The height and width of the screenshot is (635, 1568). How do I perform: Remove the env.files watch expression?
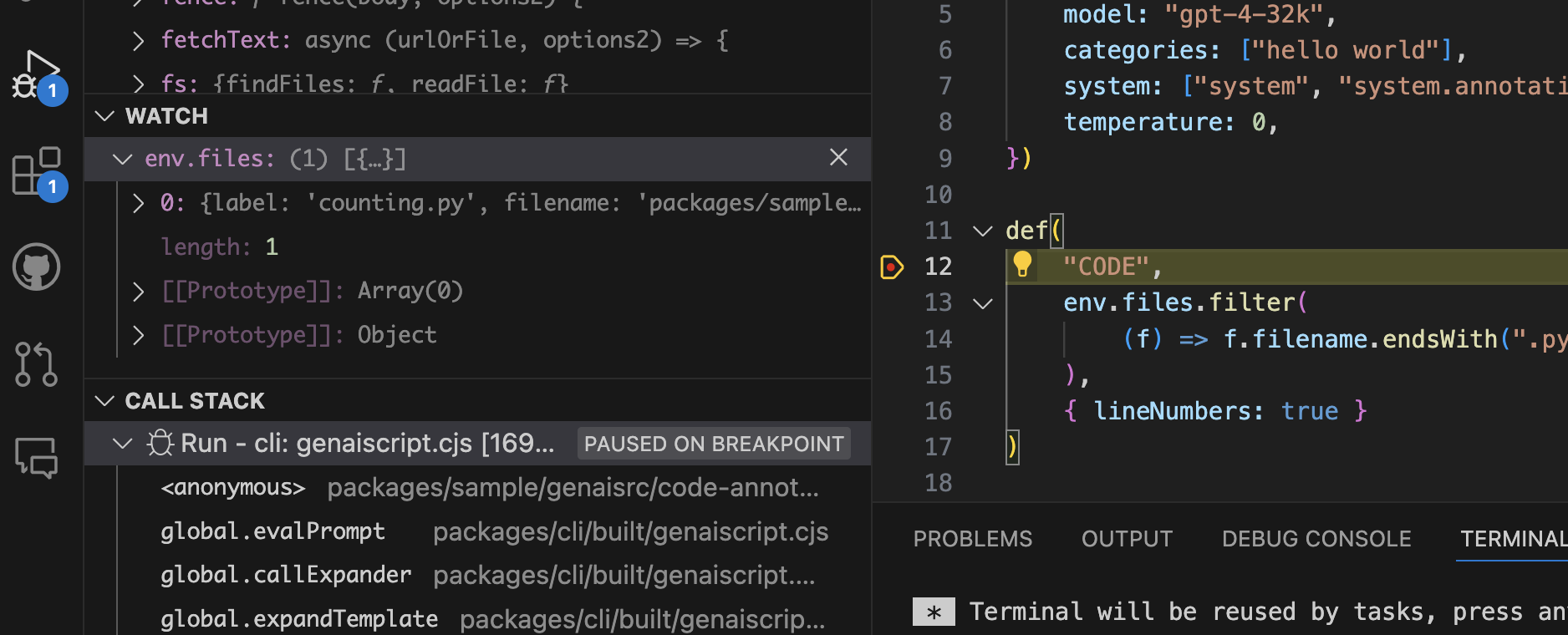tap(838, 158)
